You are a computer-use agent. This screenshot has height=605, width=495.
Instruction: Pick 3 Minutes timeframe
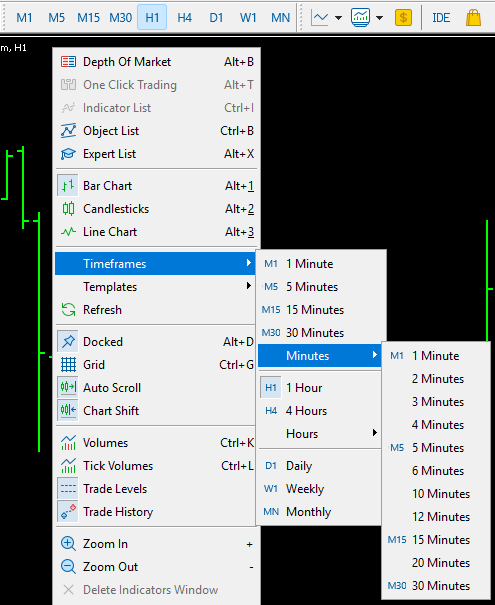[x=436, y=402]
